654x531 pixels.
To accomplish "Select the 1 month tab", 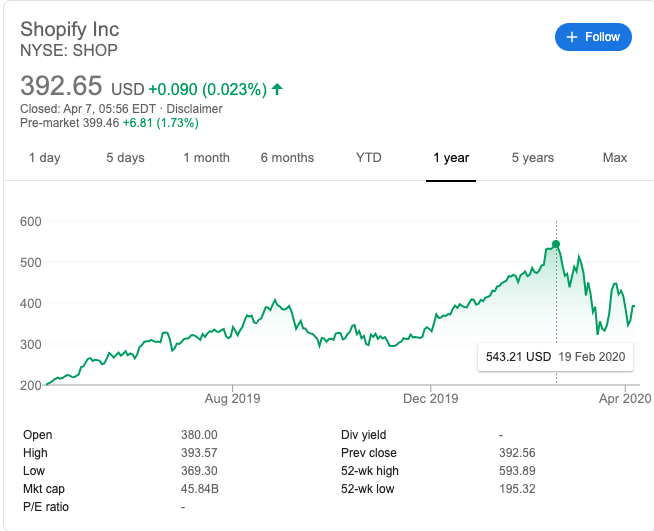I will [206, 158].
